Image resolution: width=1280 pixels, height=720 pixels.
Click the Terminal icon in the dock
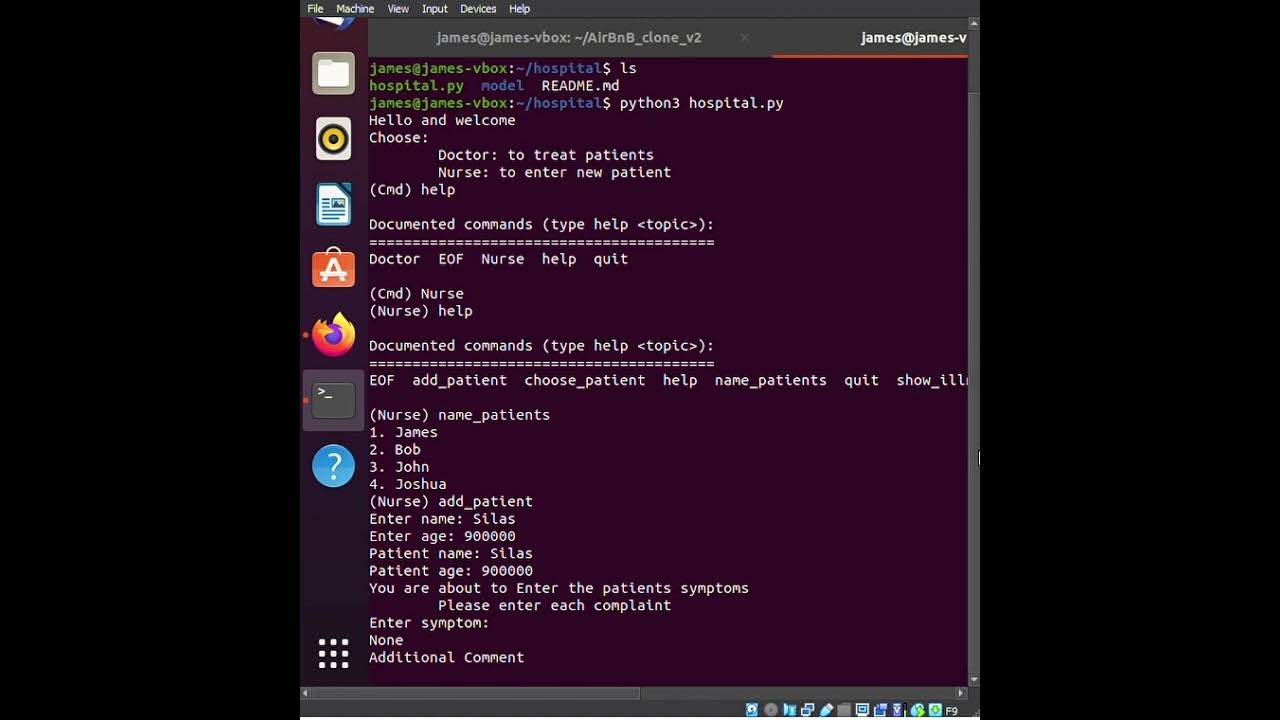pyautogui.click(x=333, y=400)
